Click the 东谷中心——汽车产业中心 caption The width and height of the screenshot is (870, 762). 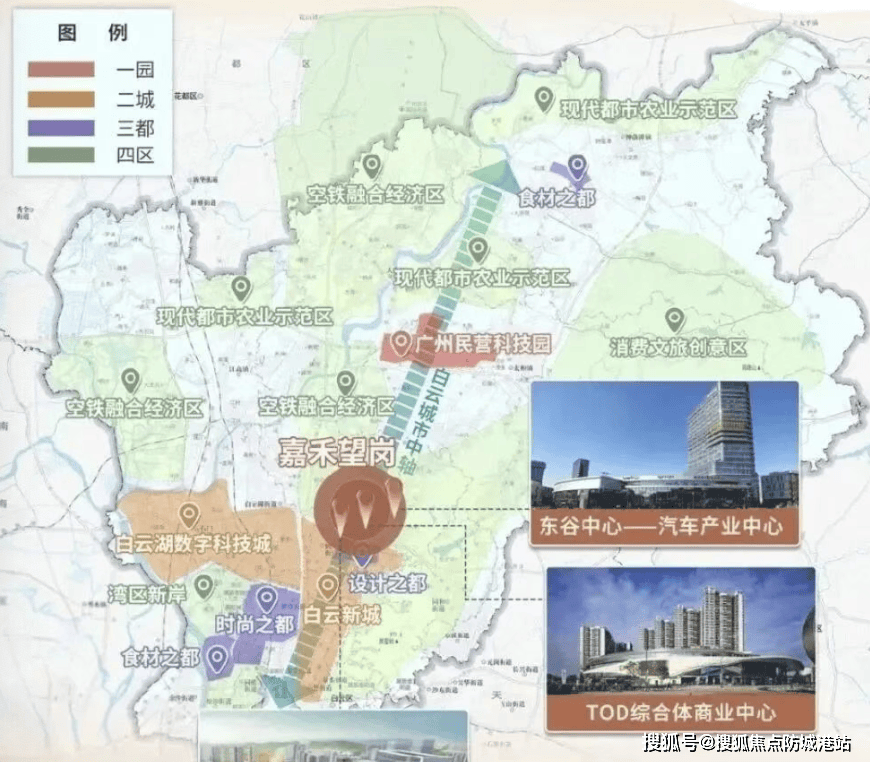(x=664, y=526)
